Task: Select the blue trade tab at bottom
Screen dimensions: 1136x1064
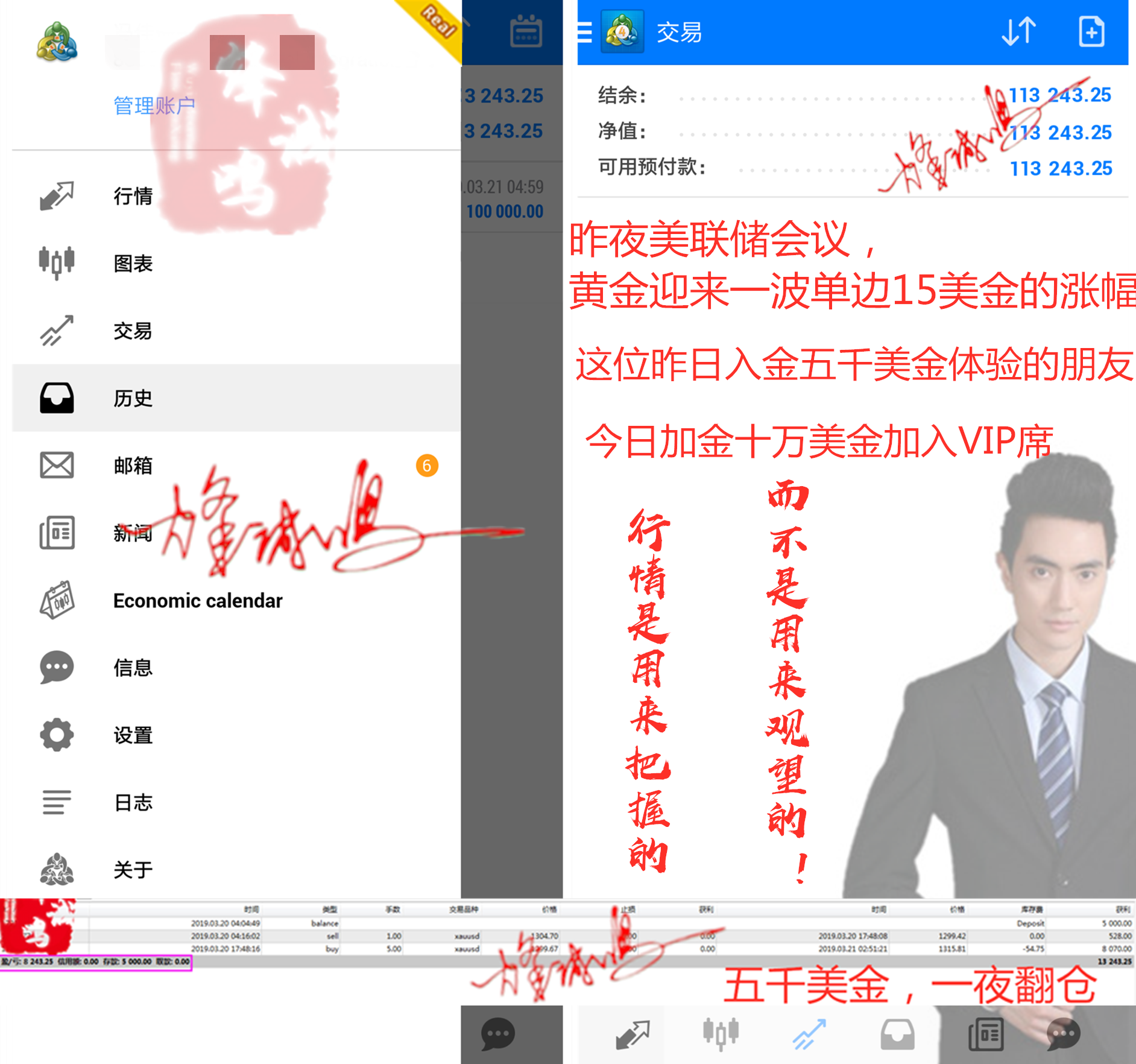Action: 809,1034
